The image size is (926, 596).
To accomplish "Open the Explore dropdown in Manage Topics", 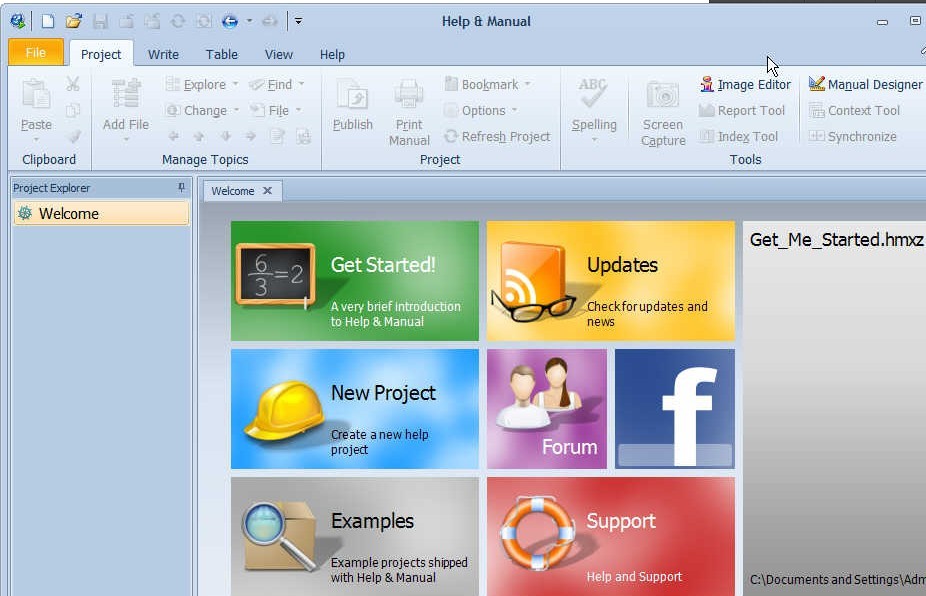I will [202, 84].
